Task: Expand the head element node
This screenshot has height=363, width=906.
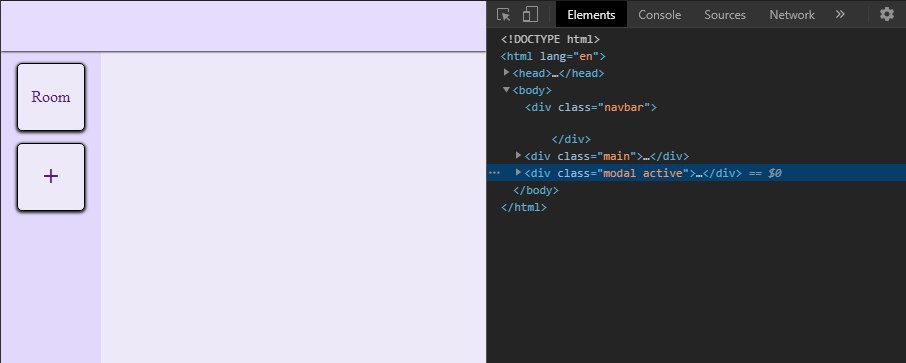Action: [507, 72]
